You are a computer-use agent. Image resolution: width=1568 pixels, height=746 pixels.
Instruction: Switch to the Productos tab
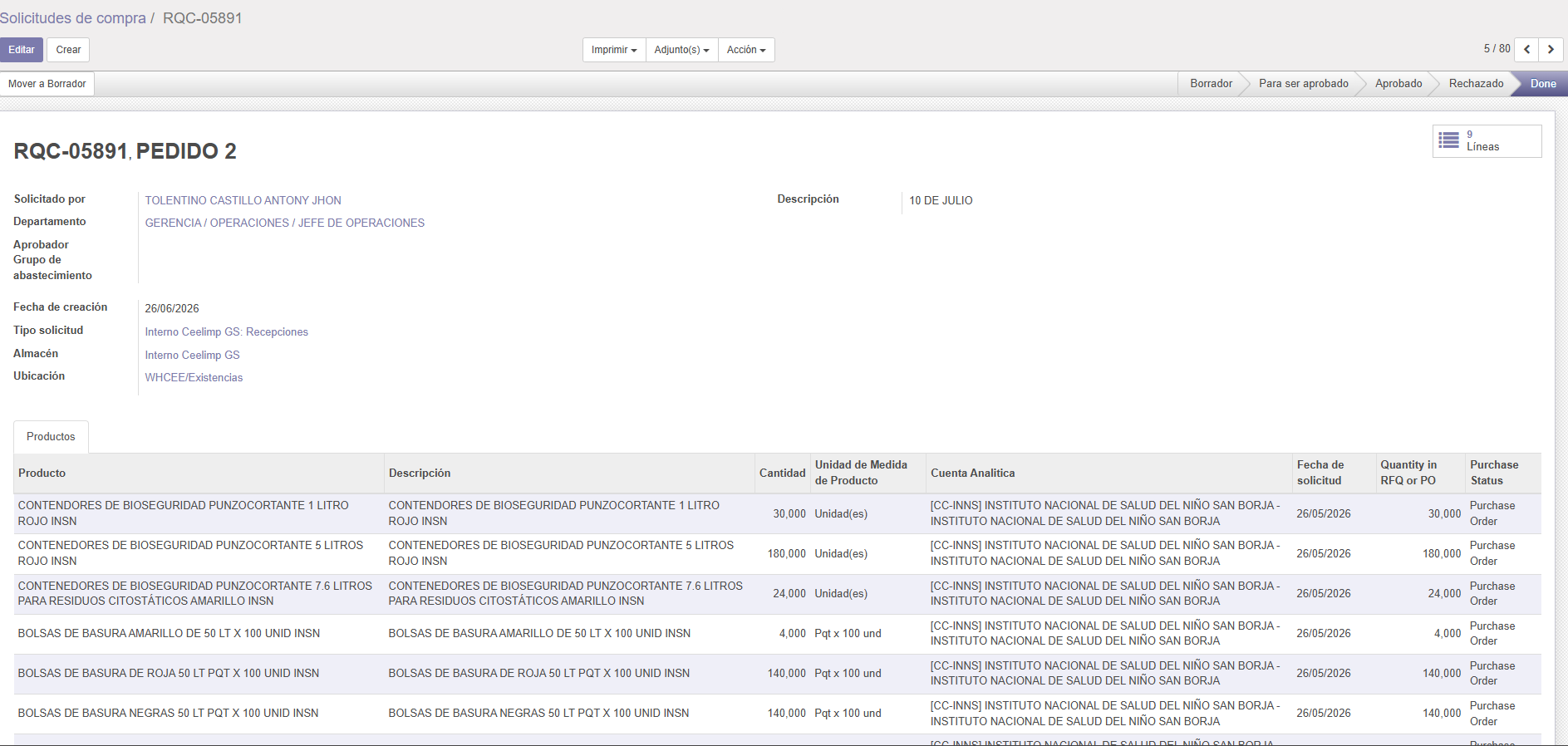(51, 437)
